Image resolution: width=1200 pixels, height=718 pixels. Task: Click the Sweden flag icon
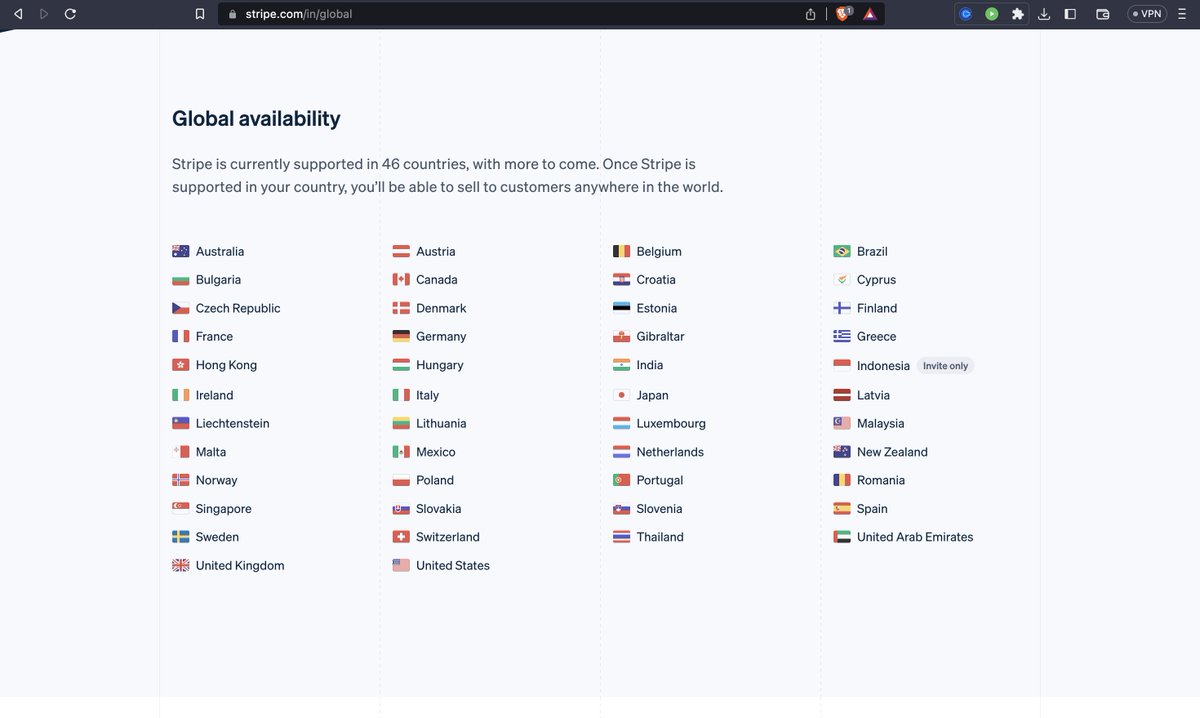click(x=181, y=537)
